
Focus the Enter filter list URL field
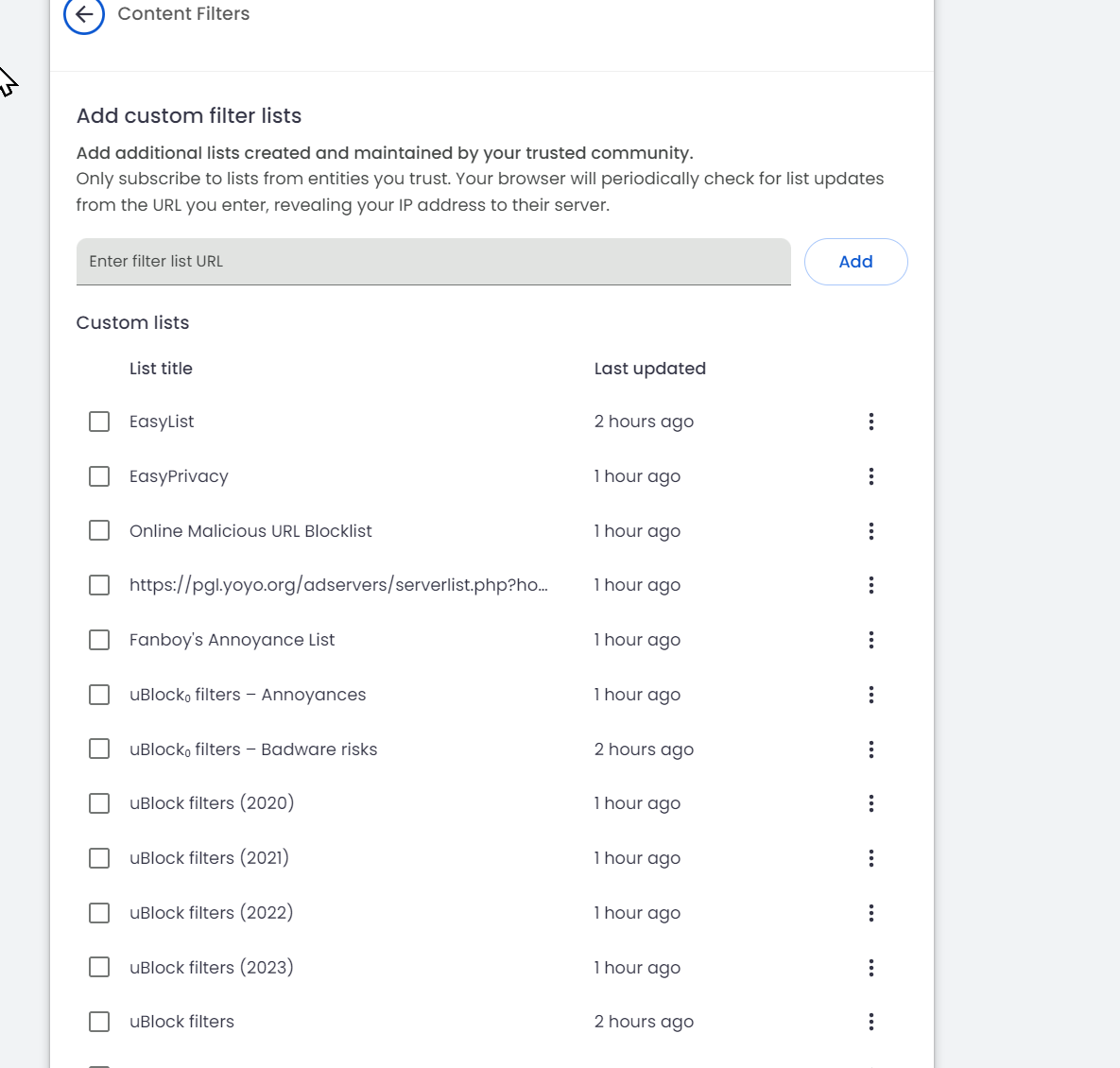433,262
